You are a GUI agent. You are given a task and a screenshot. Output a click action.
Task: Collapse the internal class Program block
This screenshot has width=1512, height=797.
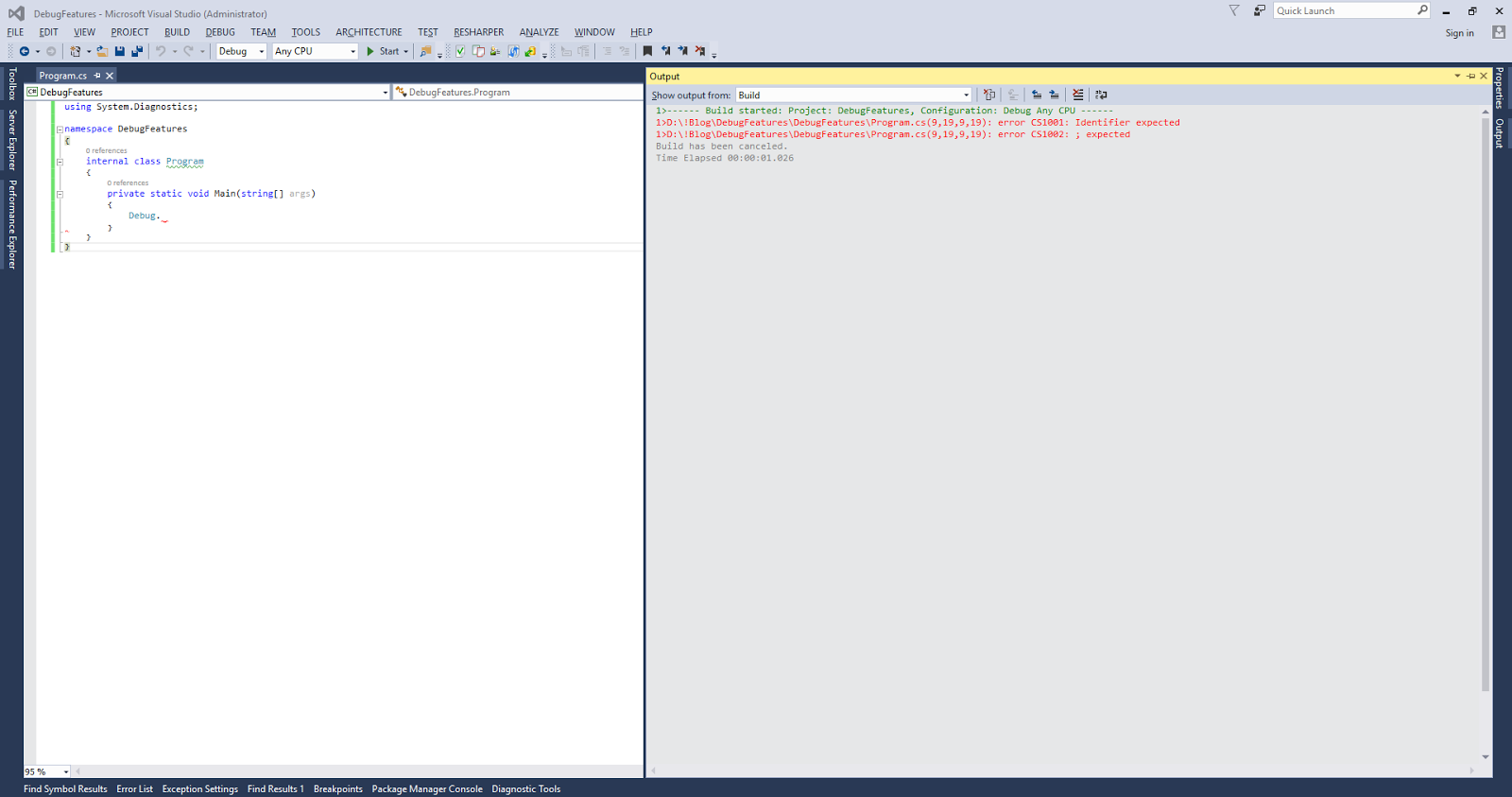click(x=60, y=162)
